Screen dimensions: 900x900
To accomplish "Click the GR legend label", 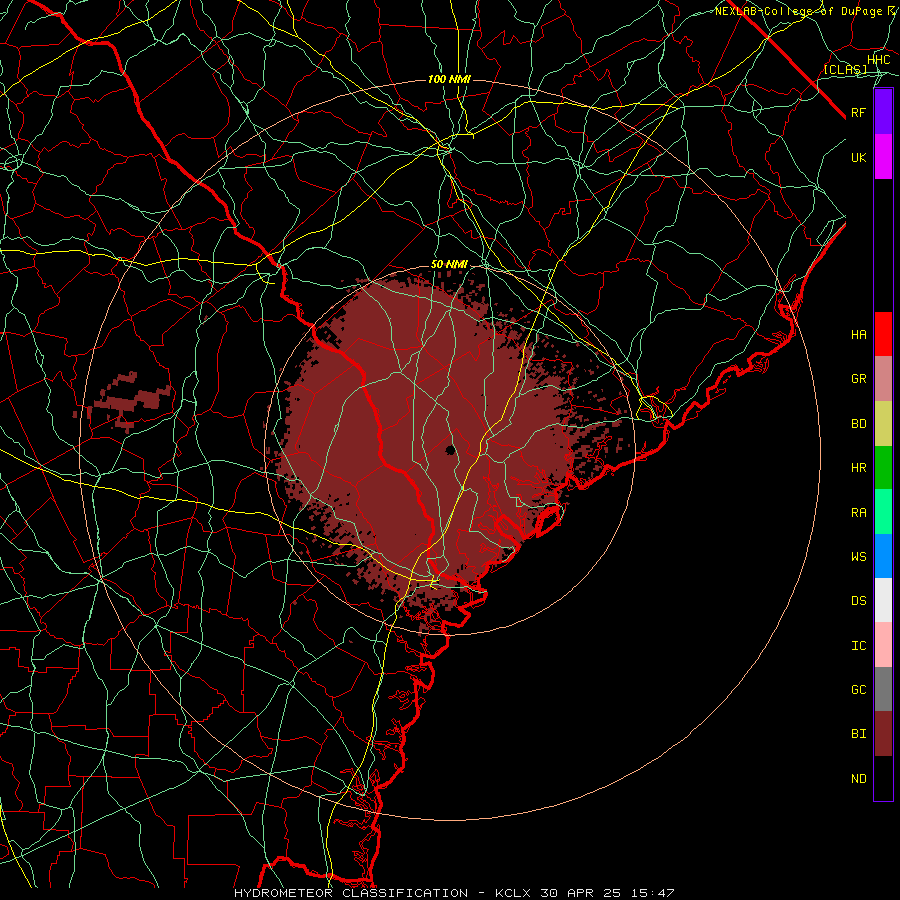I will click(x=859, y=379).
